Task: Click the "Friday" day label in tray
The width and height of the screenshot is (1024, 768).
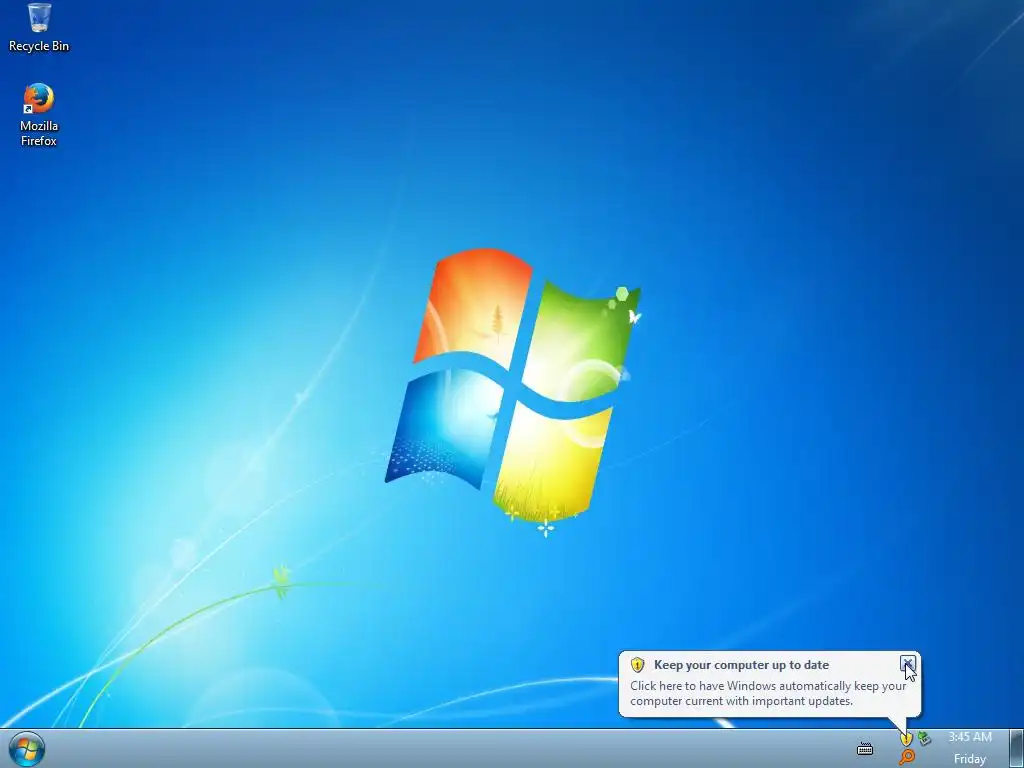Action: coord(970,759)
